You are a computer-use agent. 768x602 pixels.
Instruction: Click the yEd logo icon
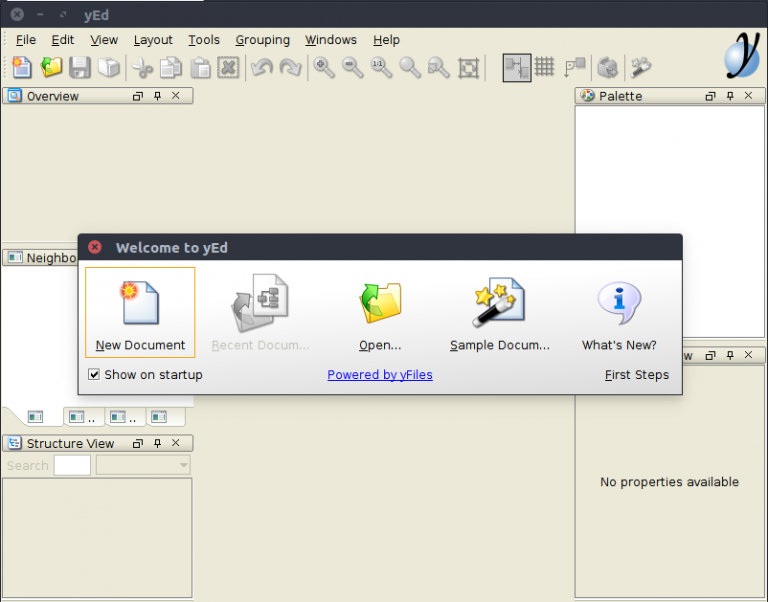(x=743, y=55)
